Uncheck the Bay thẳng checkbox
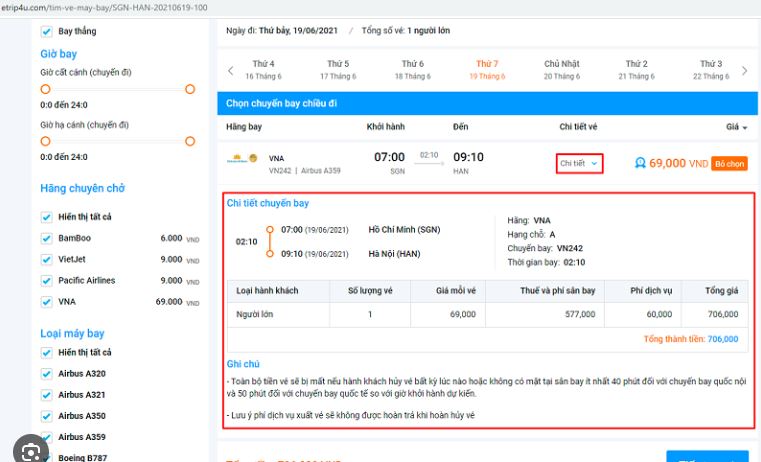 coord(46,32)
